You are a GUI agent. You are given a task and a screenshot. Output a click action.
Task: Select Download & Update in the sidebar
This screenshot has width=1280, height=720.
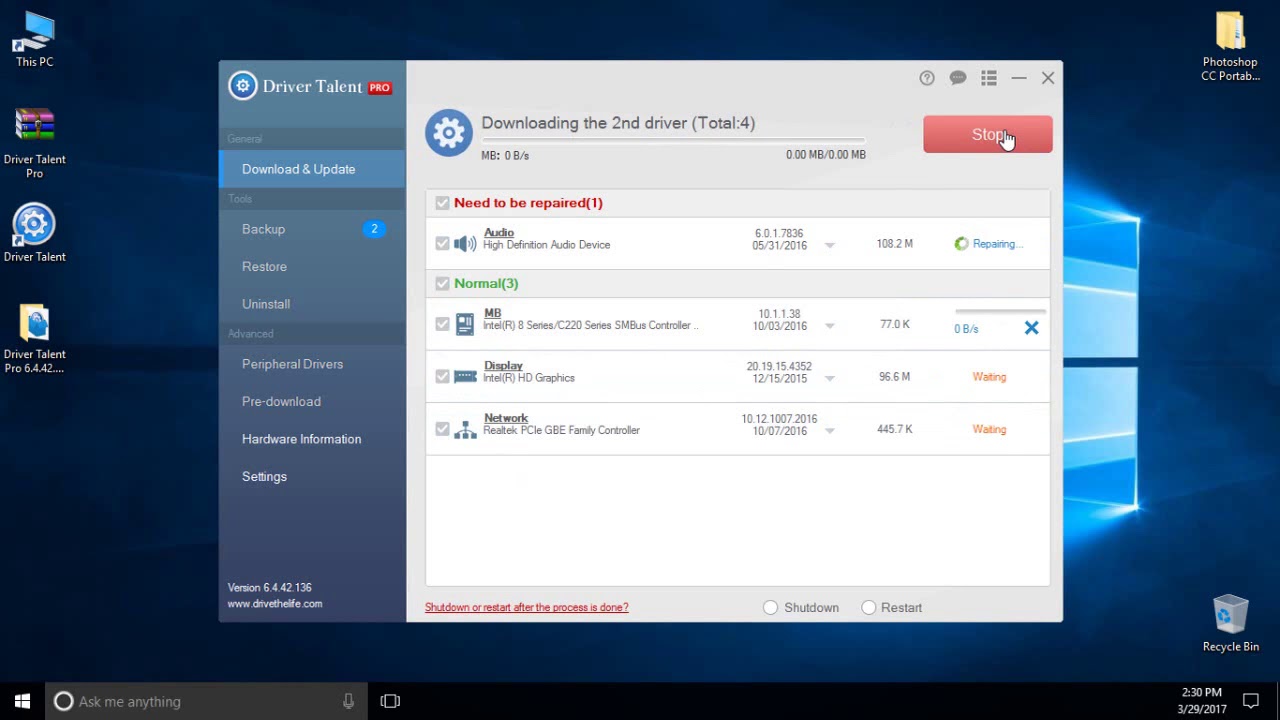coord(312,169)
